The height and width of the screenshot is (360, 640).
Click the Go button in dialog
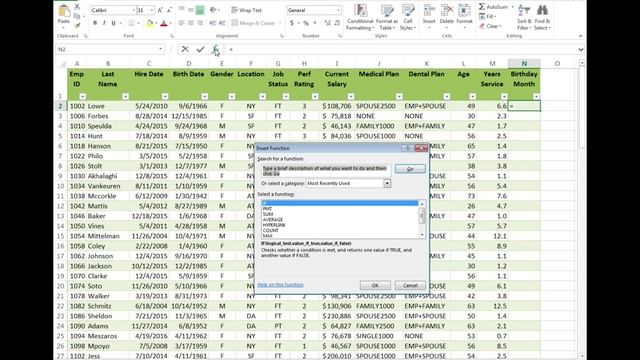click(410, 169)
